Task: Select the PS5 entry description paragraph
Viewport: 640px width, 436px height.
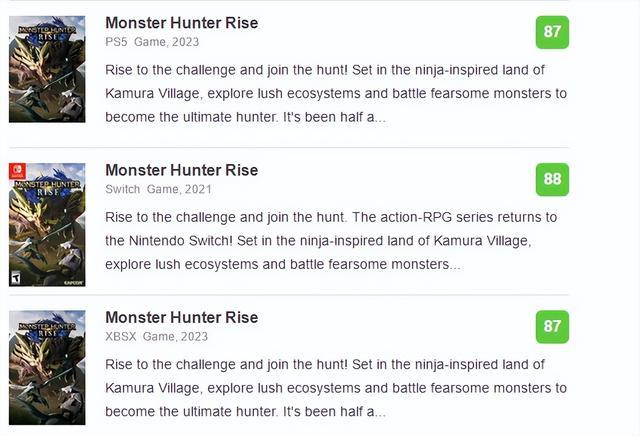Action: [x=335, y=93]
